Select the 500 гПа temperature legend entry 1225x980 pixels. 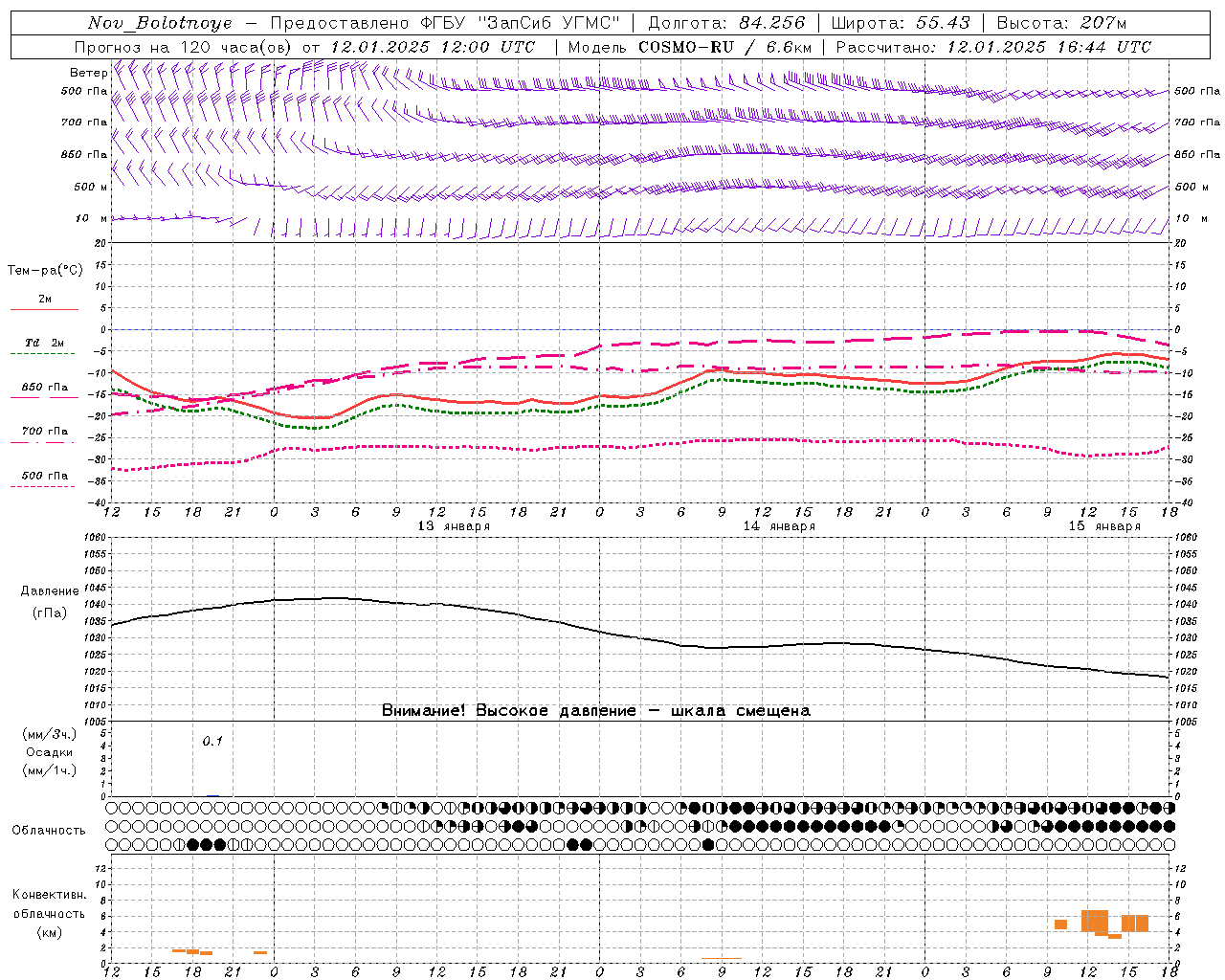click(x=44, y=476)
